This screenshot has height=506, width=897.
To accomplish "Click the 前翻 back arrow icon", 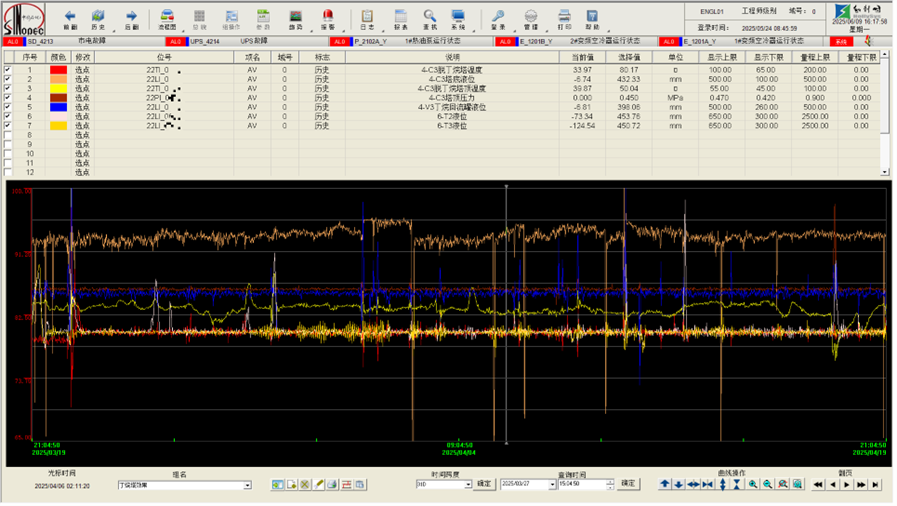I will click(x=70, y=18).
